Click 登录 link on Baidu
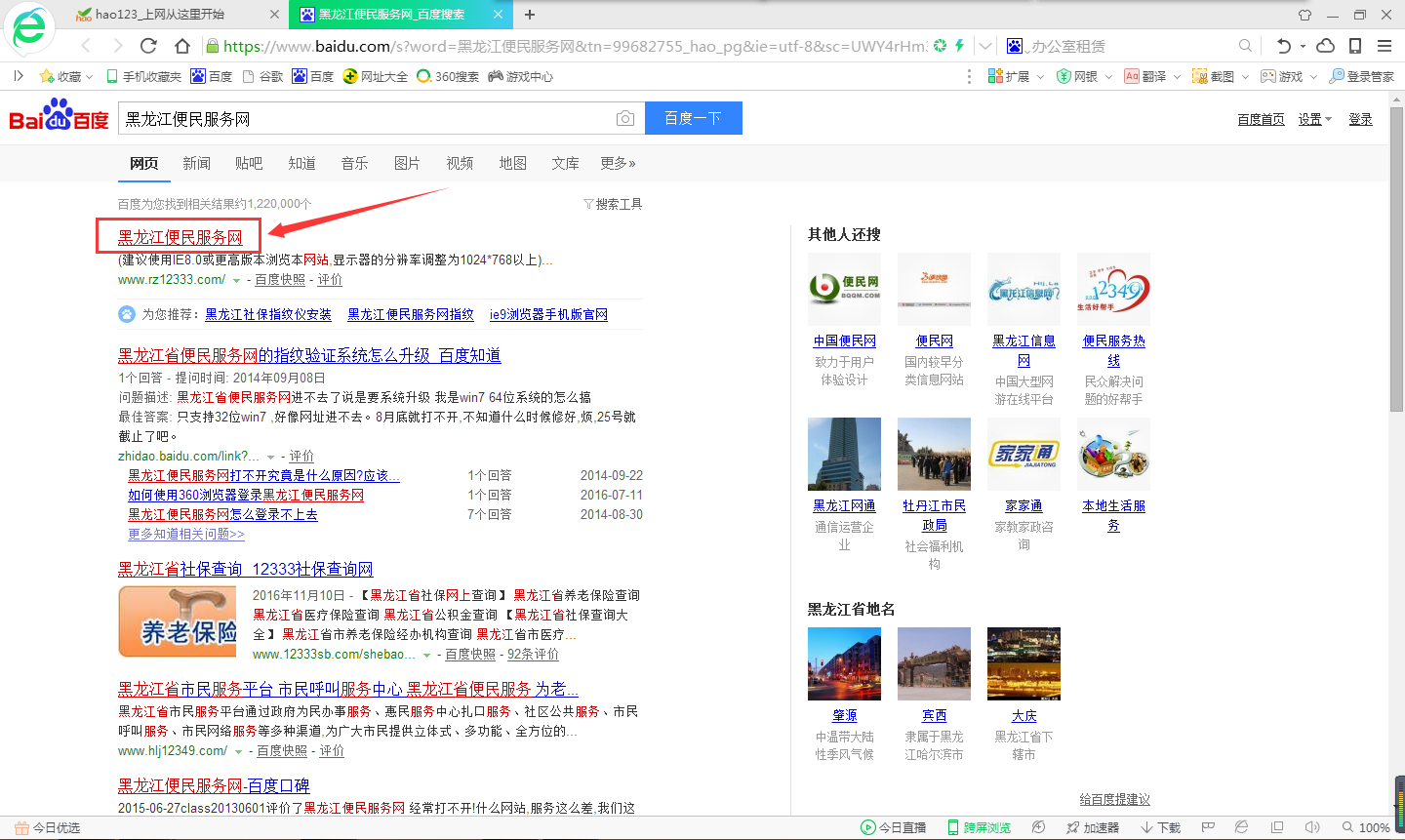This screenshot has width=1405, height=840. 1360,119
